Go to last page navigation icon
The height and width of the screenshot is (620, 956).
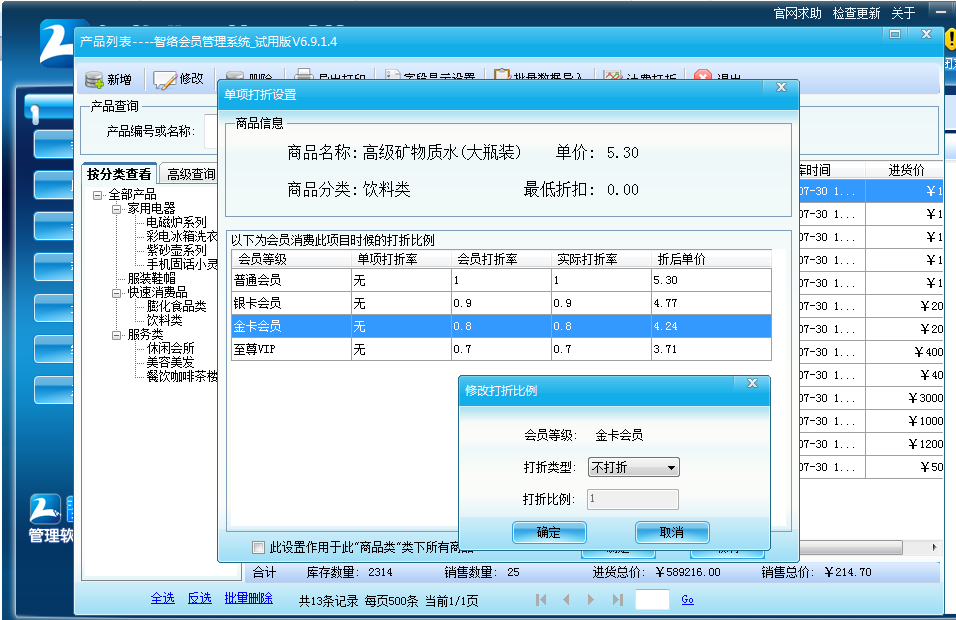coord(618,600)
